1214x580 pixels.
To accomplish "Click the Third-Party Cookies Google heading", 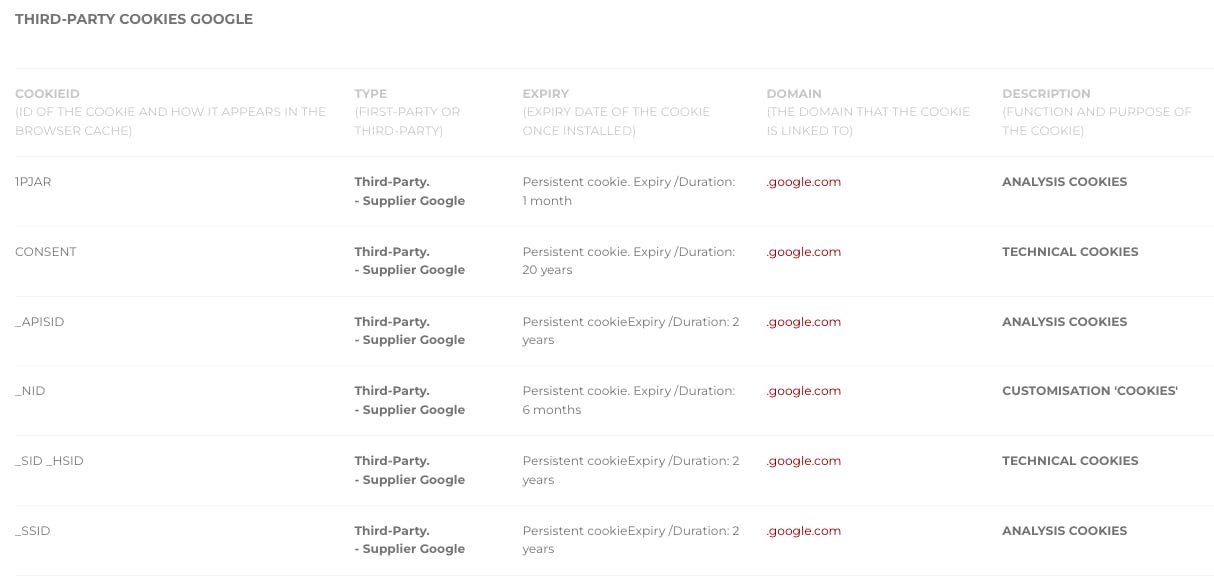I will (x=134, y=19).
